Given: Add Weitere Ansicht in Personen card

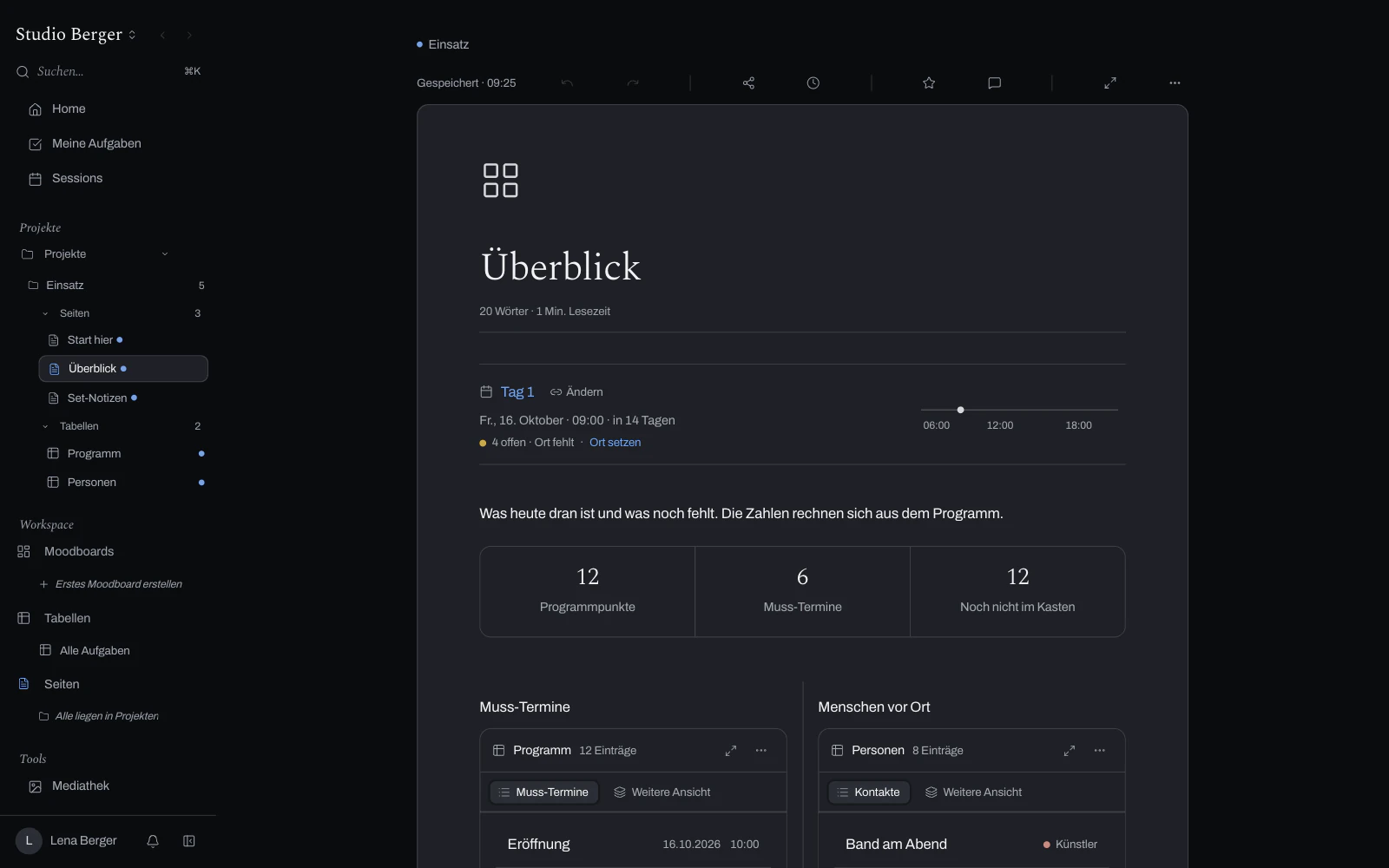Looking at the screenshot, I should [973, 792].
